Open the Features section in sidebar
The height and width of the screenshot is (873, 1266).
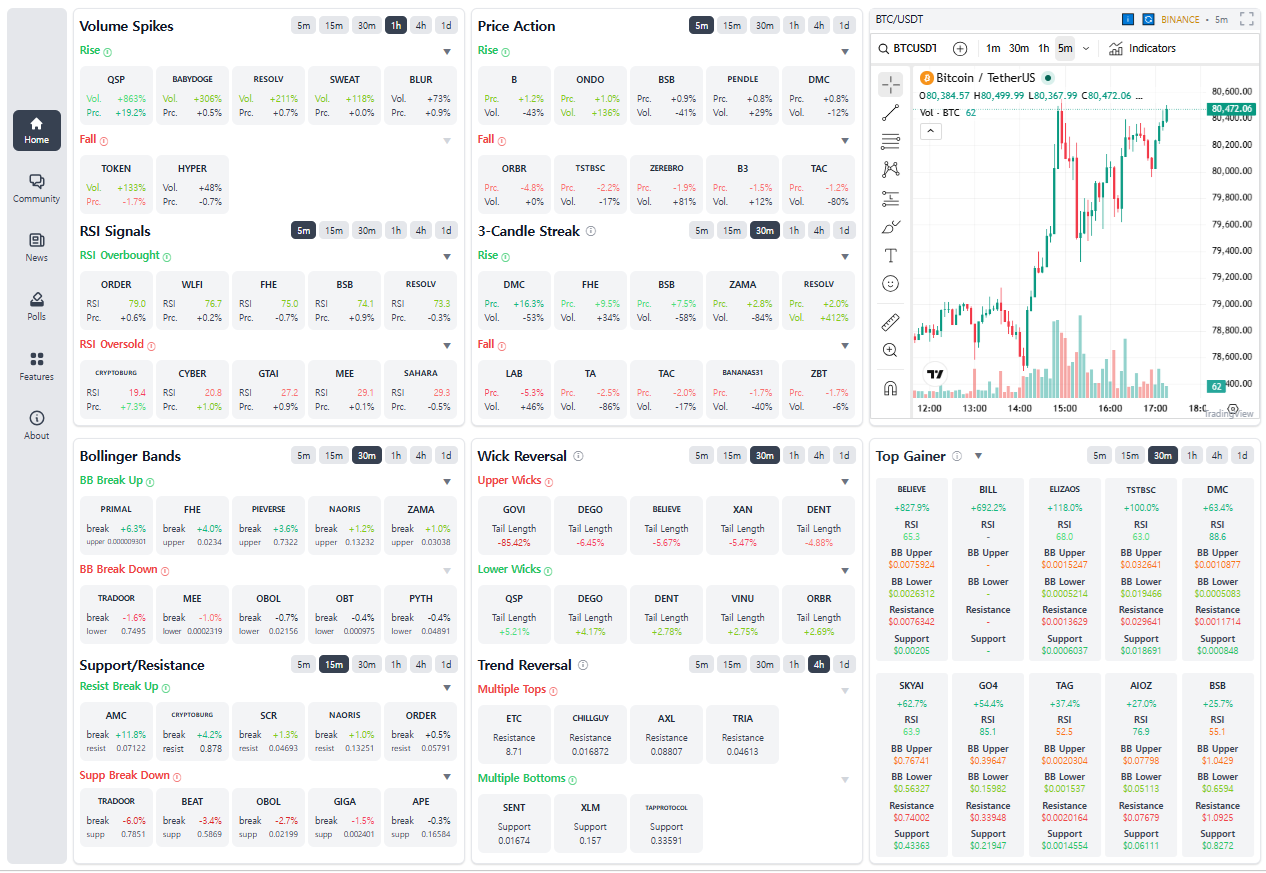37,367
